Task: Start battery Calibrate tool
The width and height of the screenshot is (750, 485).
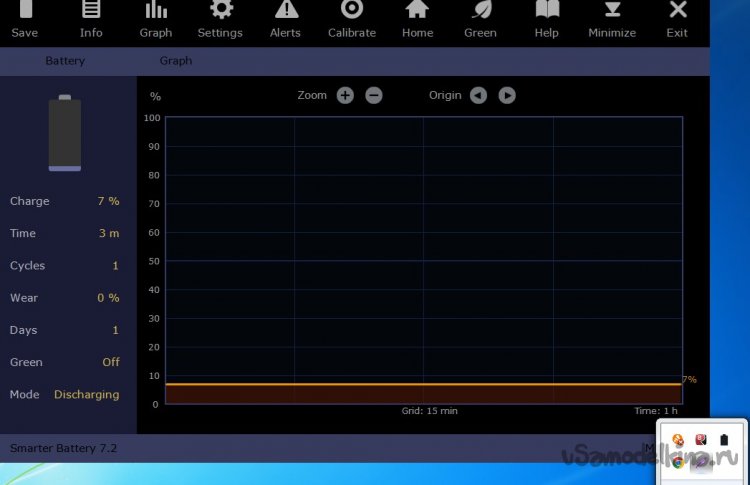Action: (351, 18)
